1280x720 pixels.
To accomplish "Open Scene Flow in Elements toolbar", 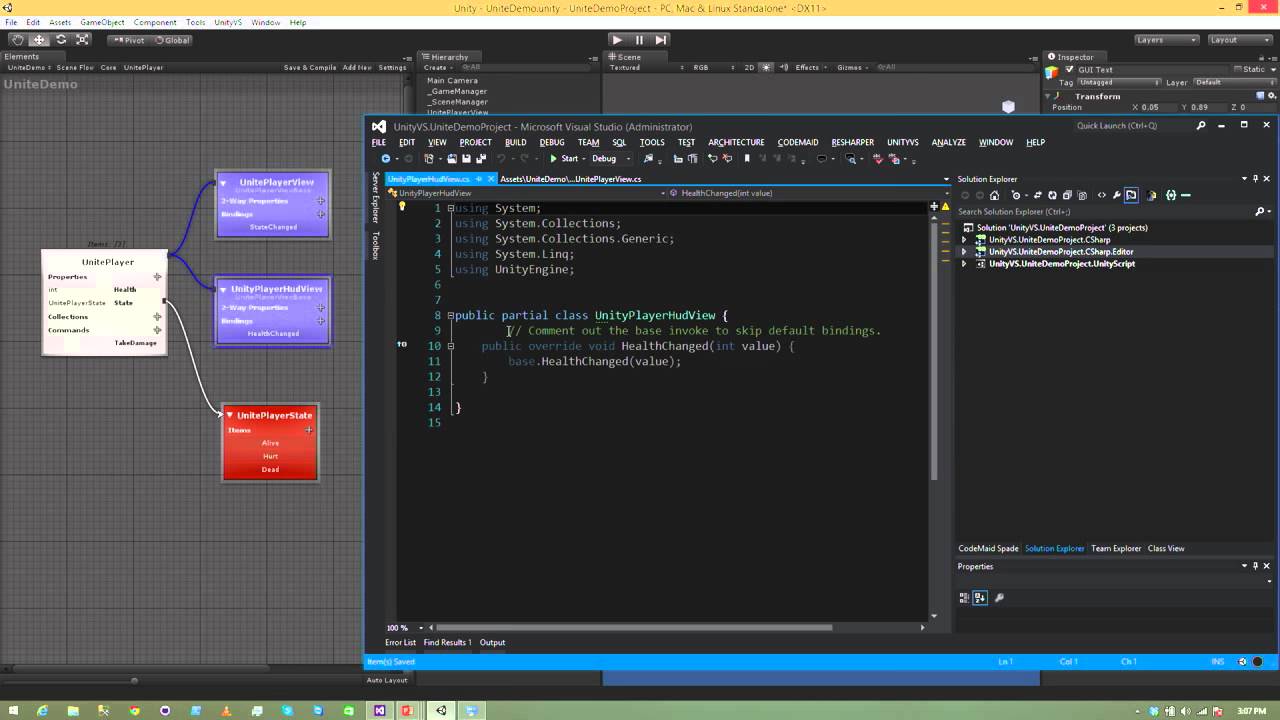I will [75, 68].
